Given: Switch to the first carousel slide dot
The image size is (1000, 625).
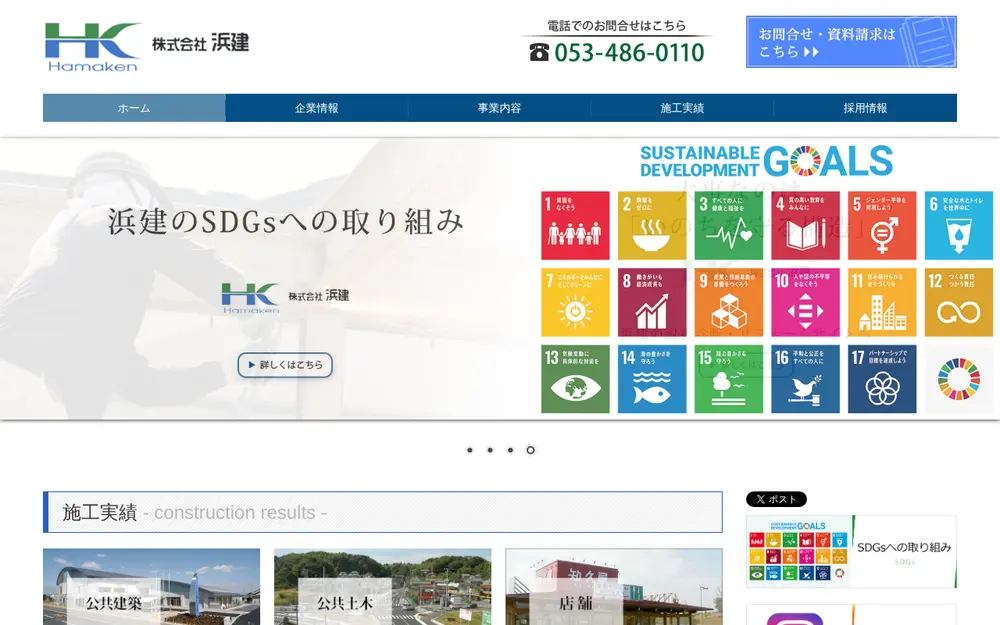Looking at the screenshot, I should [x=470, y=450].
